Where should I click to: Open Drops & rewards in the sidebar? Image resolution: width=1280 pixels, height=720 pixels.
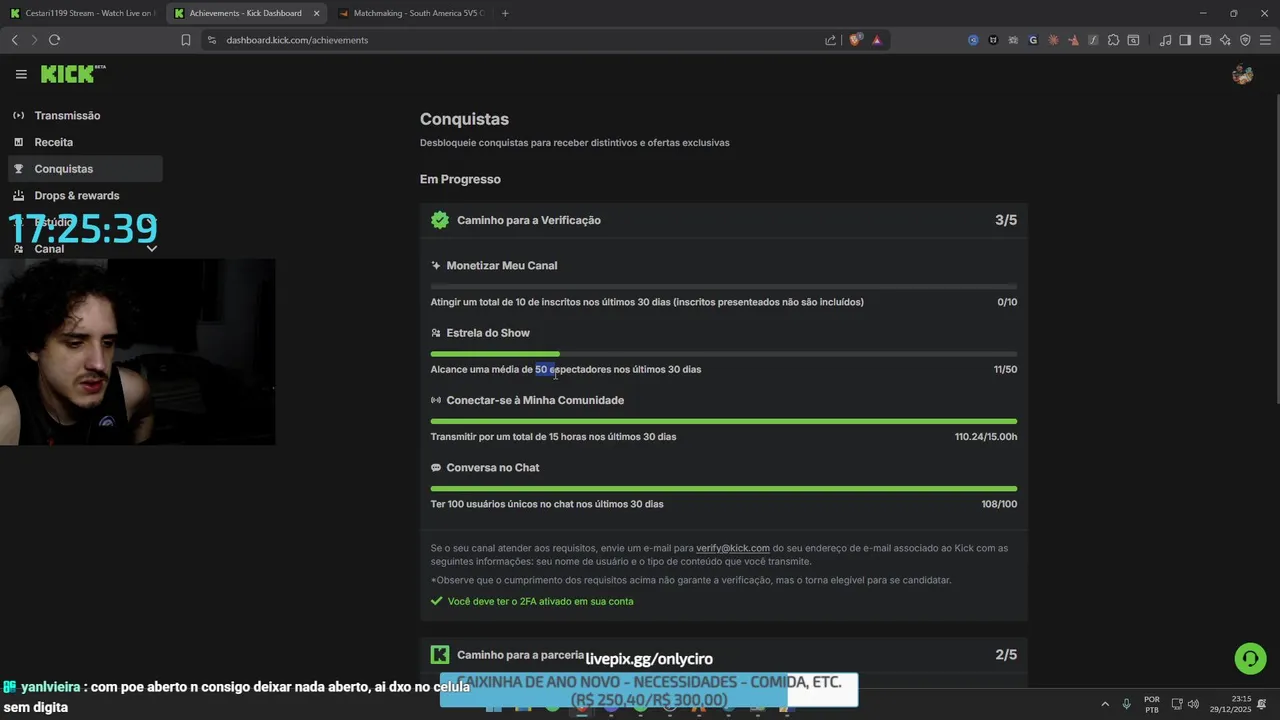point(85,195)
